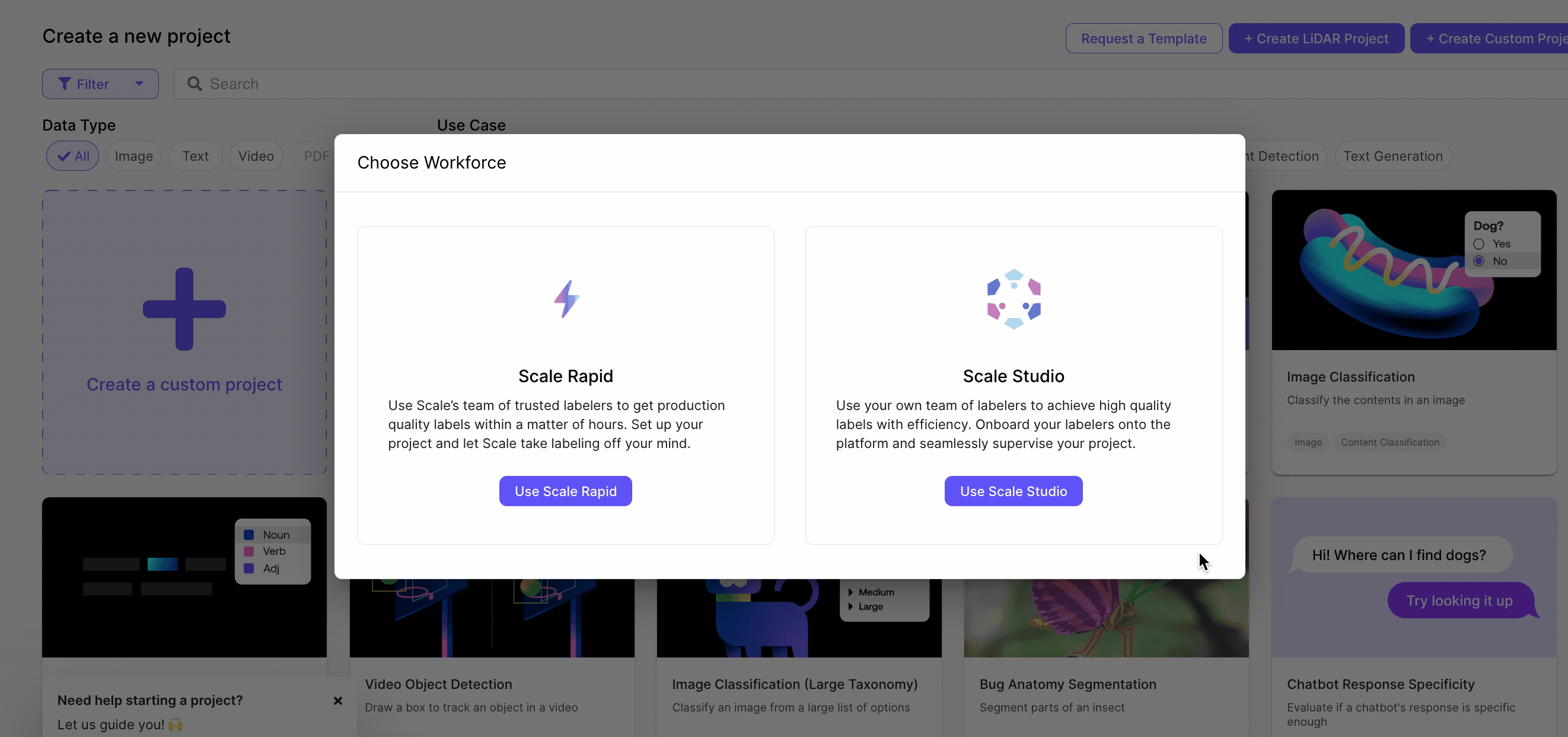1568x737 pixels.
Task: Close the help guide popup with X
Action: tap(338, 700)
